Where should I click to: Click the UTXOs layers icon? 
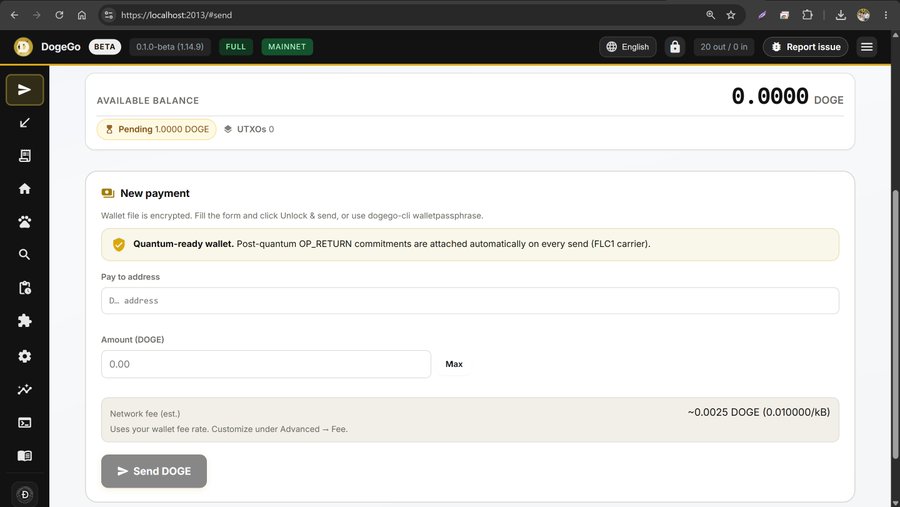click(228, 129)
